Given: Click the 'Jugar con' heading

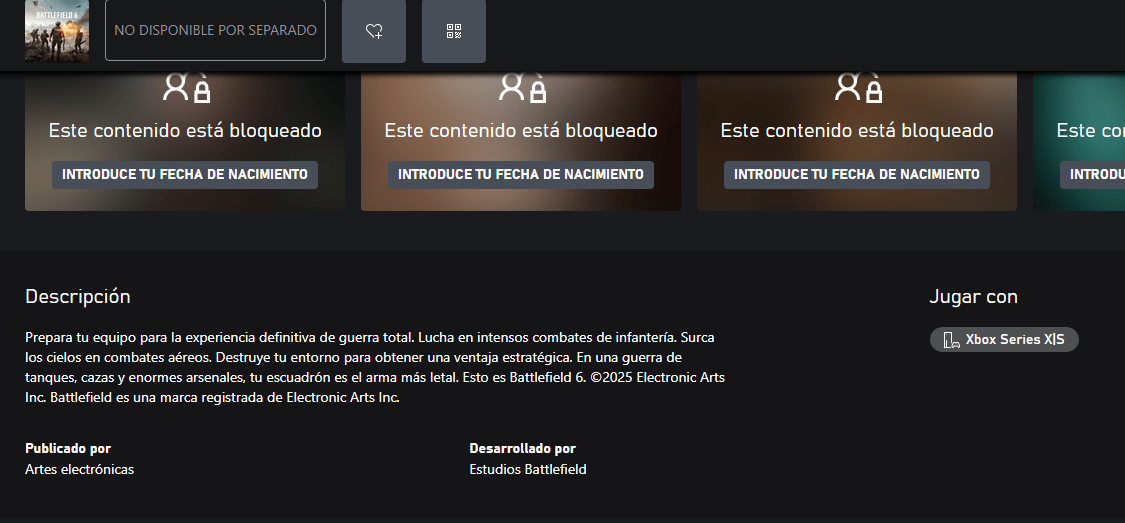Looking at the screenshot, I should (x=973, y=296).
